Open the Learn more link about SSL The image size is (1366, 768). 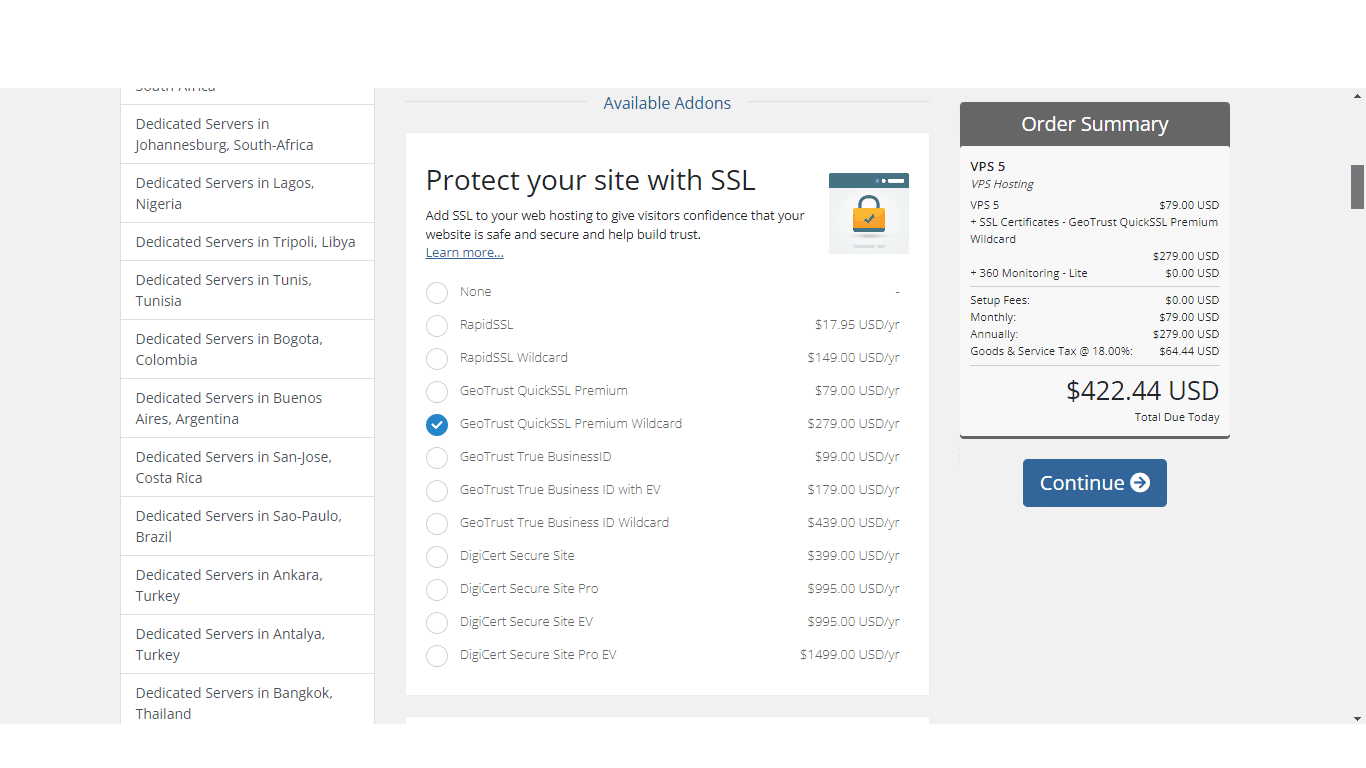pyautogui.click(x=464, y=253)
